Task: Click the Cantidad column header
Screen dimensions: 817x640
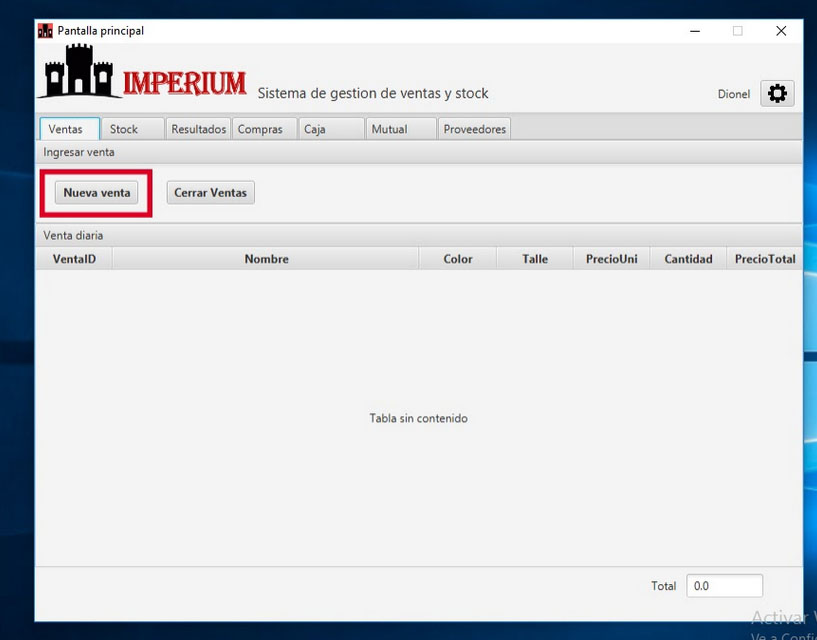Action: tap(687, 258)
